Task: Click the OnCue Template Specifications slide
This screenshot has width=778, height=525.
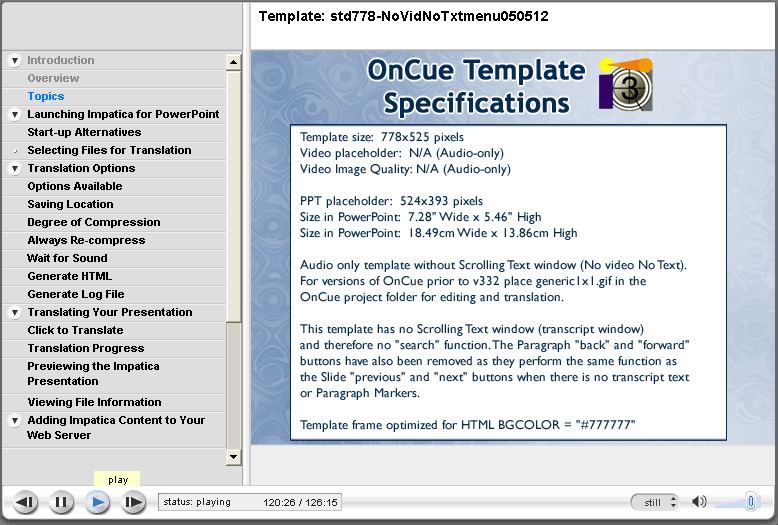Action: (x=512, y=247)
